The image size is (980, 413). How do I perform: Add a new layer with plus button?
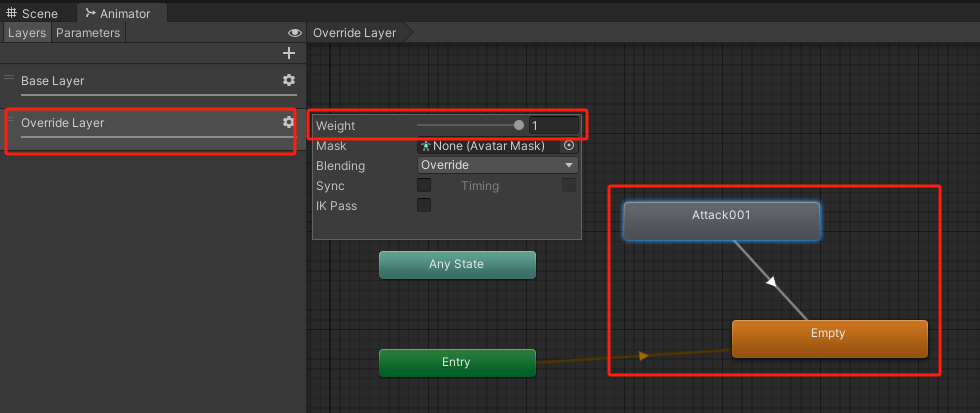pos(289,53)
